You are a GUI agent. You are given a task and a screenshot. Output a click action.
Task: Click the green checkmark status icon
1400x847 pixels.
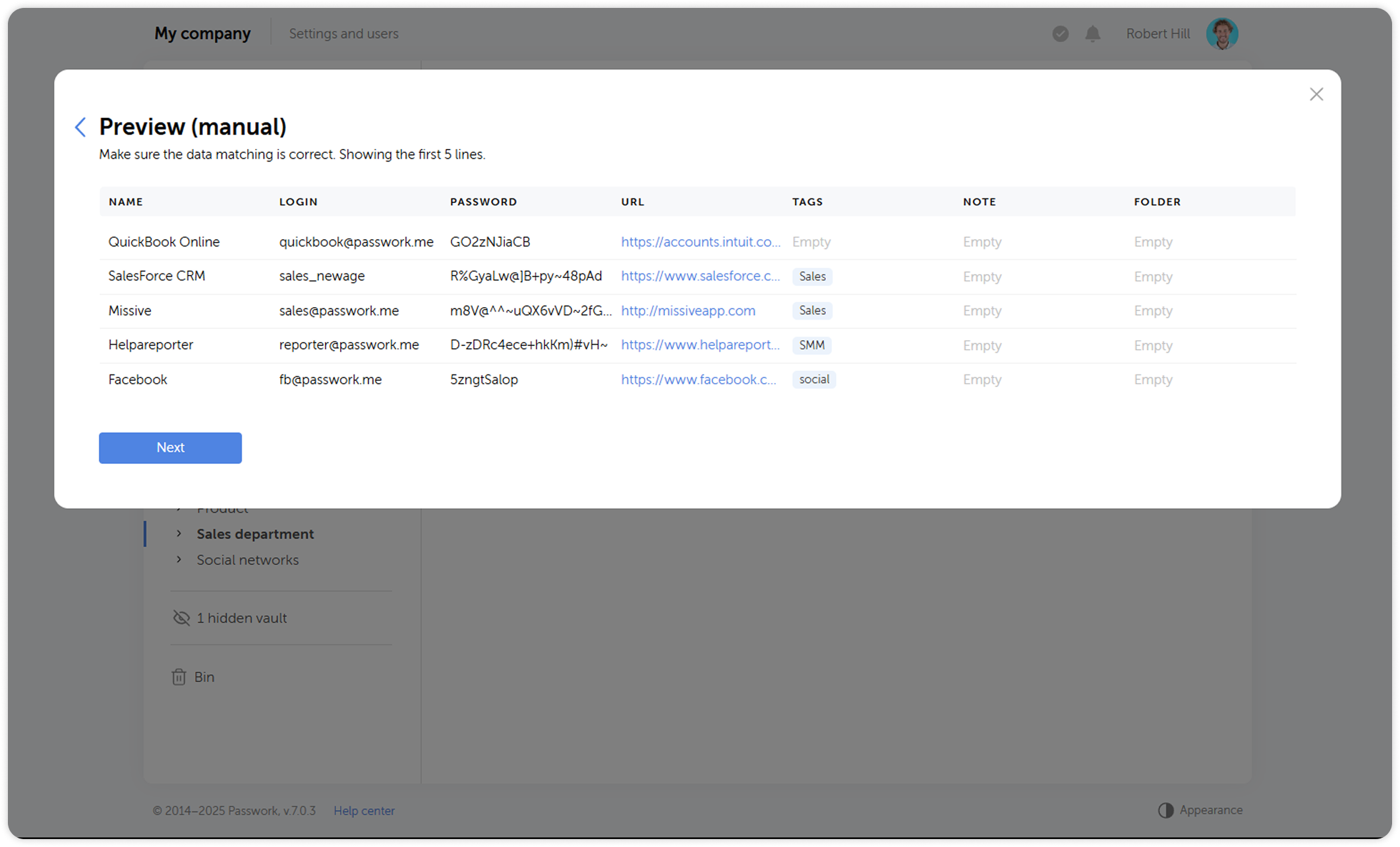pyautogui.click(x=1060, y=34)
